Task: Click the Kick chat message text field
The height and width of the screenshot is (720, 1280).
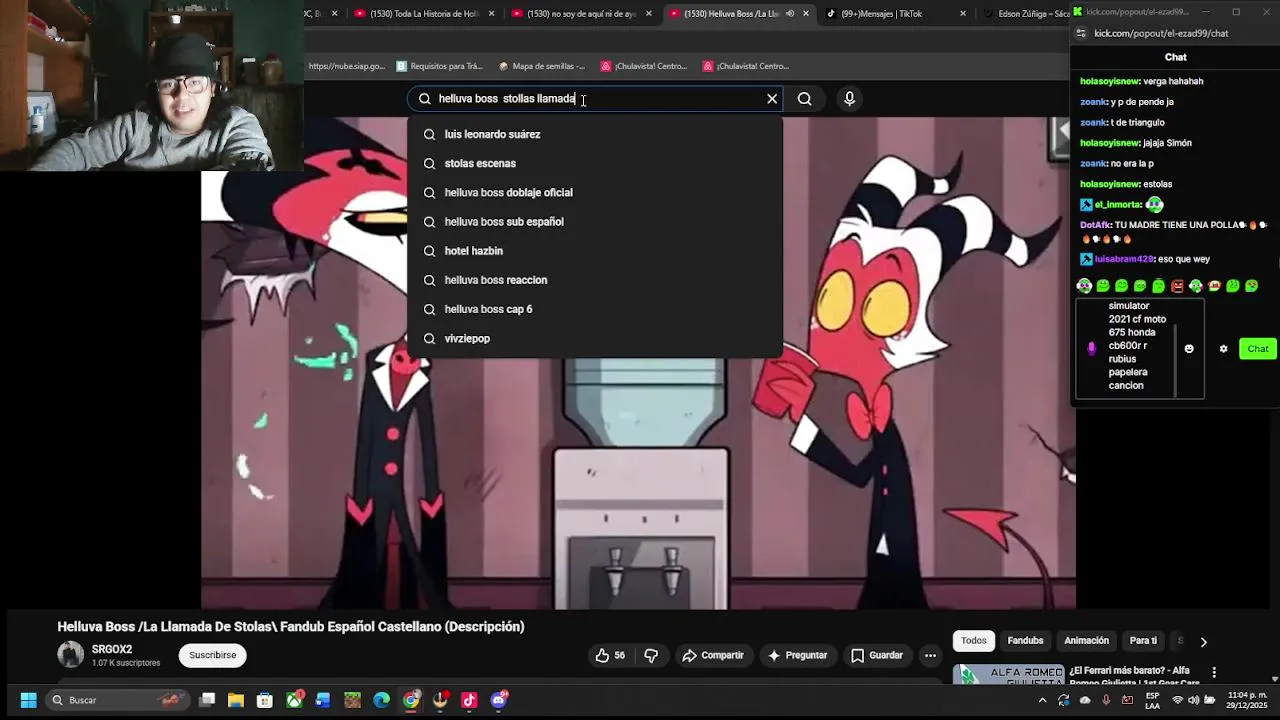Action: point(1140,349)
